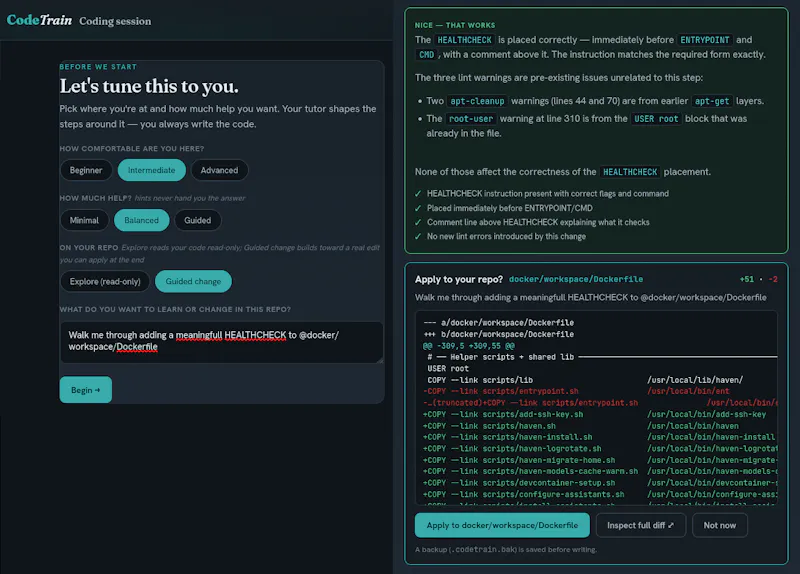Screen dimensions: 800x574
Task: Select Guided change repo mode
Action: pos(193,282)
